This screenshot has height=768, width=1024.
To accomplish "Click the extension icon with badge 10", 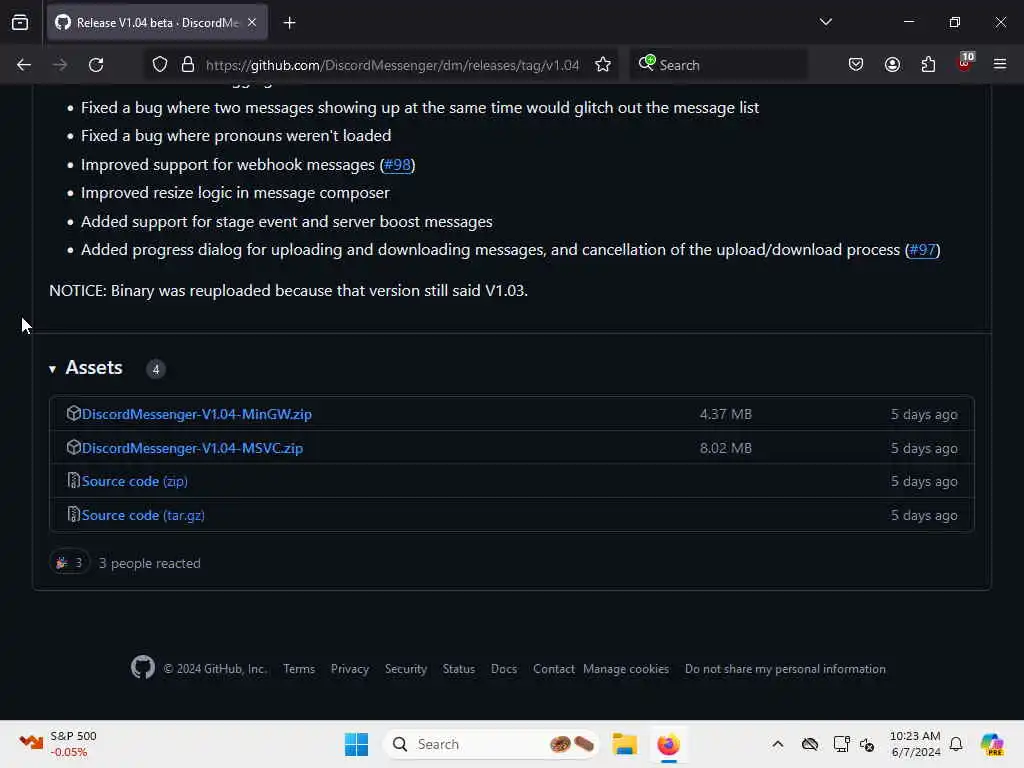I will click(x=965, y=63).
